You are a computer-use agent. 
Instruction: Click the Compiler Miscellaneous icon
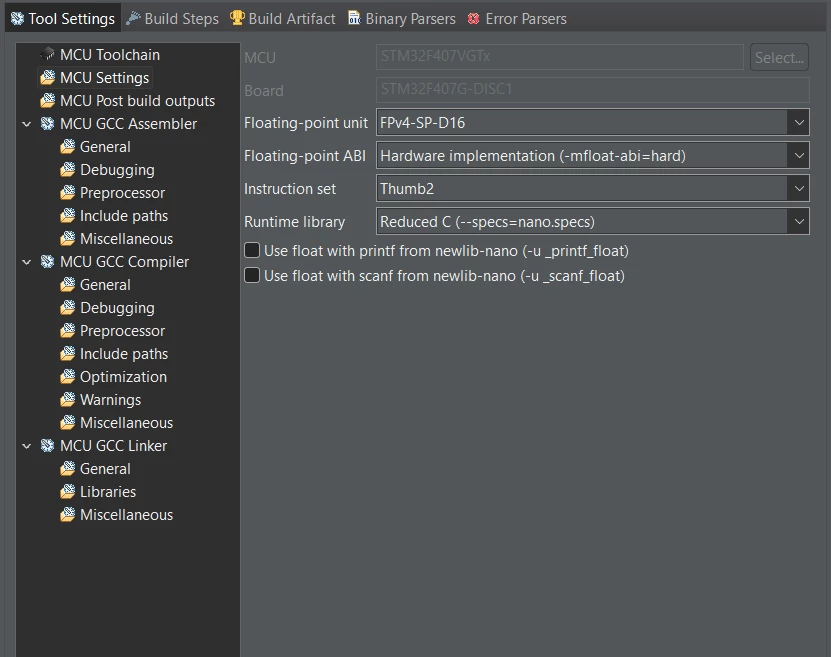[67, 422]
